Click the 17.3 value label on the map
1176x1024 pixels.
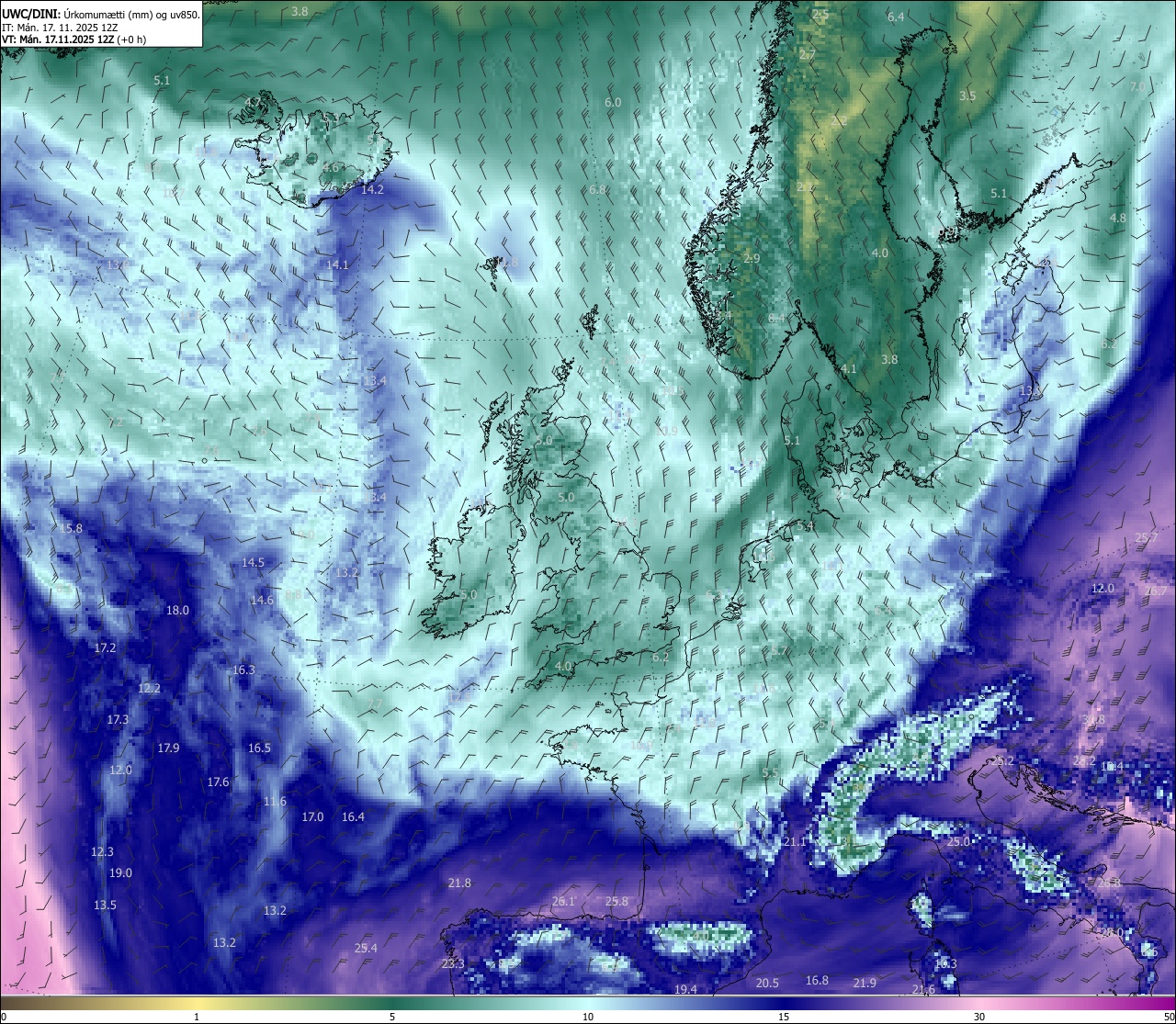[118, 720]
